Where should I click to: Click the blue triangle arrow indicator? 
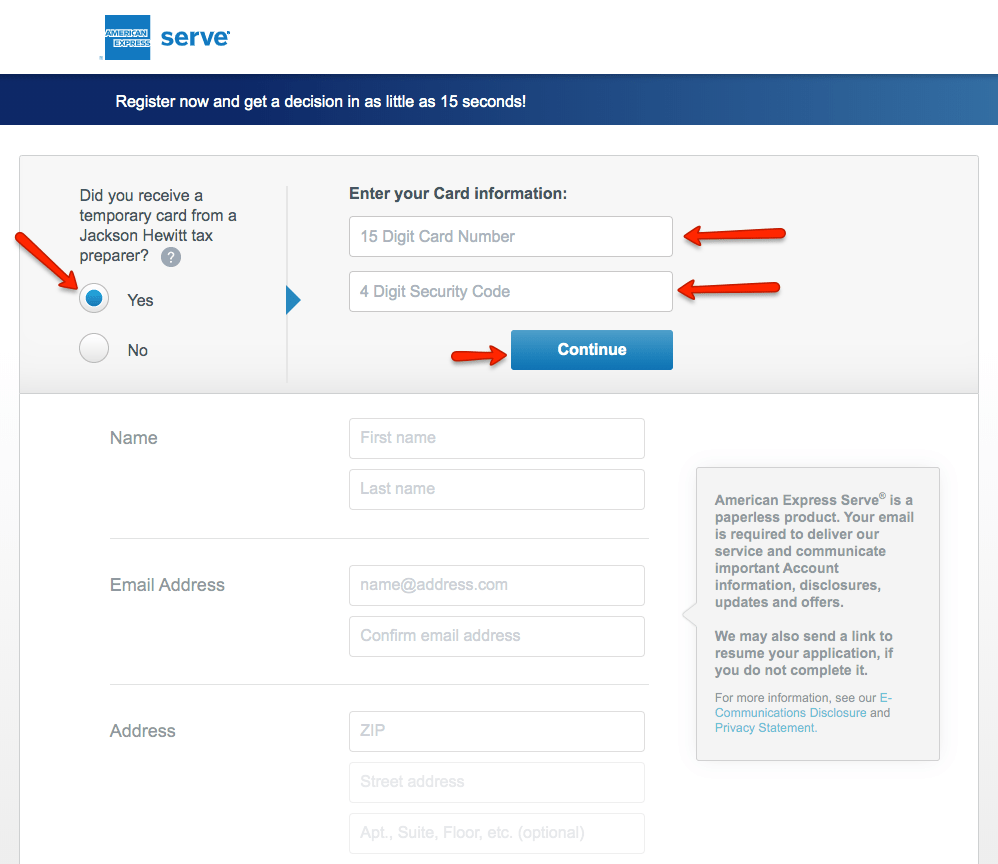pos(293,301)
